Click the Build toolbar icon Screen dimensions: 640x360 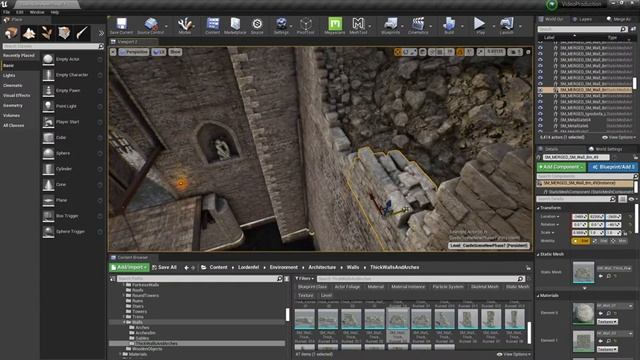click(x=449, y=25)
